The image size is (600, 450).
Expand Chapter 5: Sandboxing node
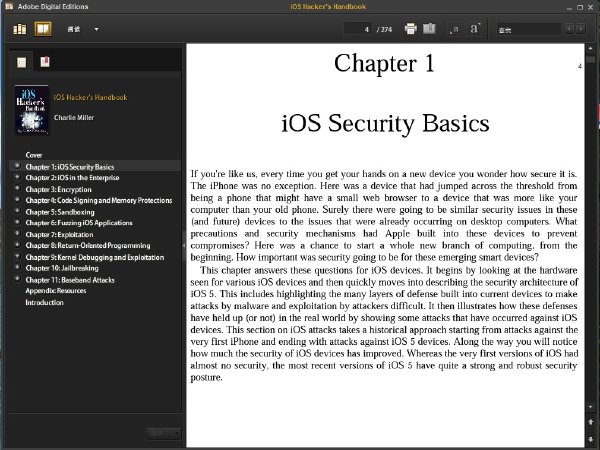[x=17, y=211]
